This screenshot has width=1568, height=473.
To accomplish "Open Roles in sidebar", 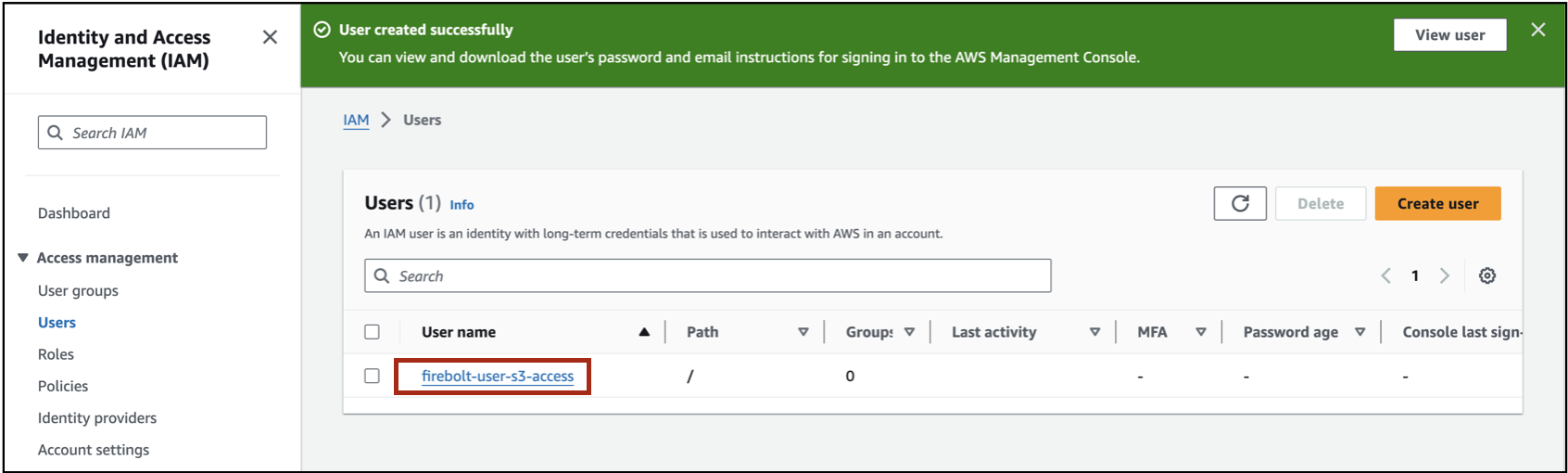I will coord(56,354).
